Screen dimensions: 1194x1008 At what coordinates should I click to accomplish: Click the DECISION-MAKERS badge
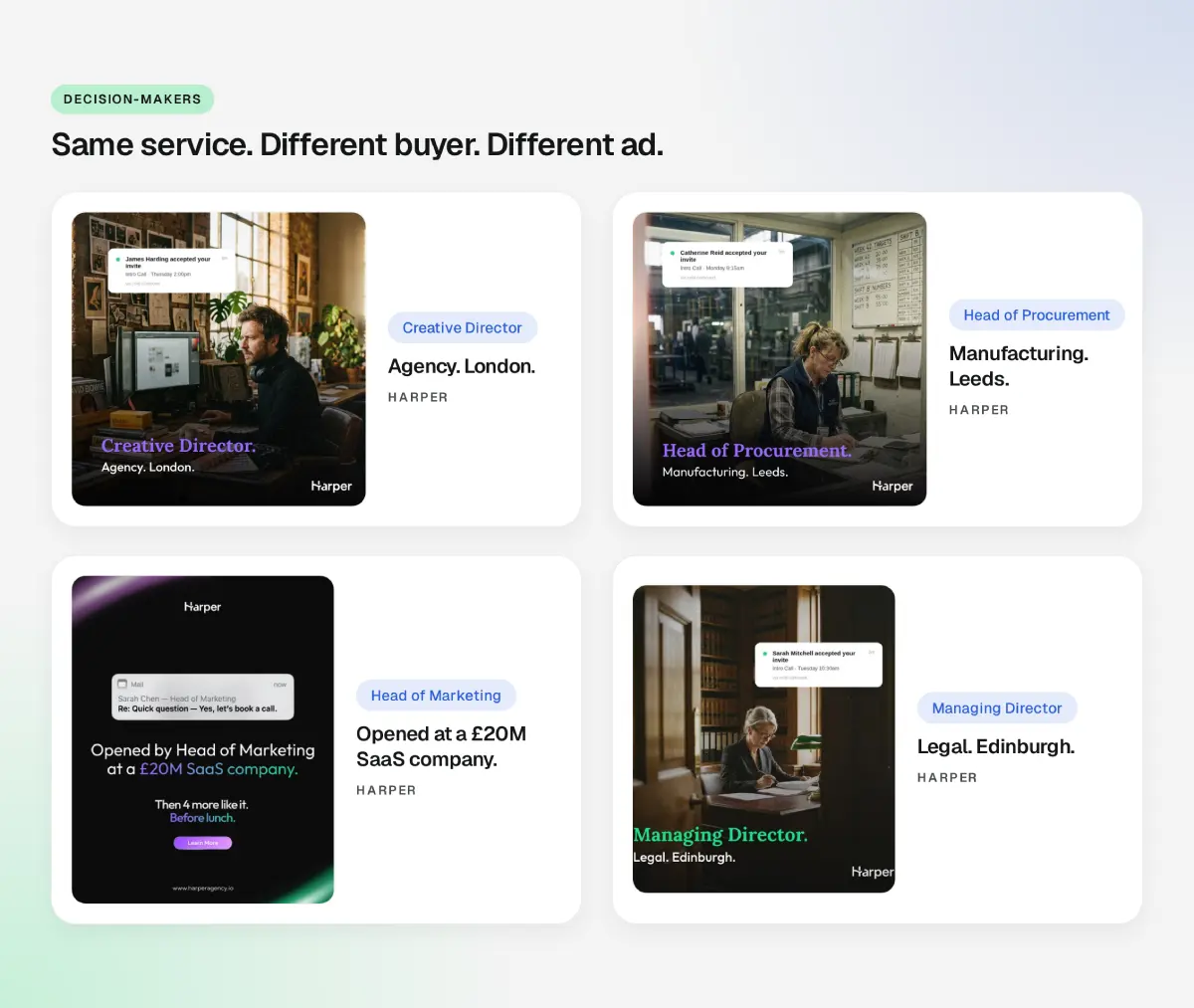pos(132,100)
